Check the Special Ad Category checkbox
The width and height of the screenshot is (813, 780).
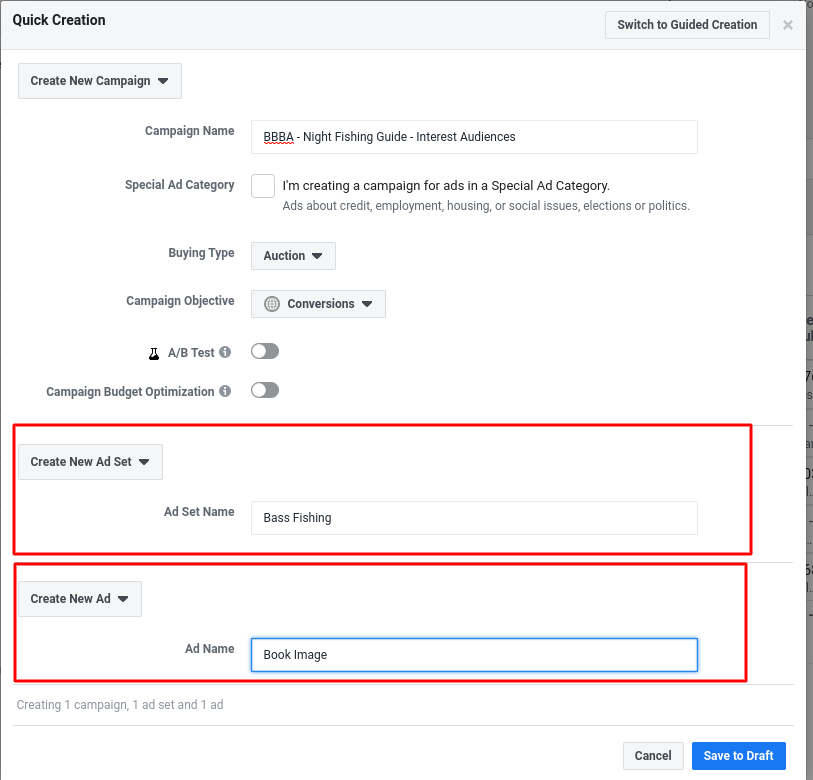point(263,186)
